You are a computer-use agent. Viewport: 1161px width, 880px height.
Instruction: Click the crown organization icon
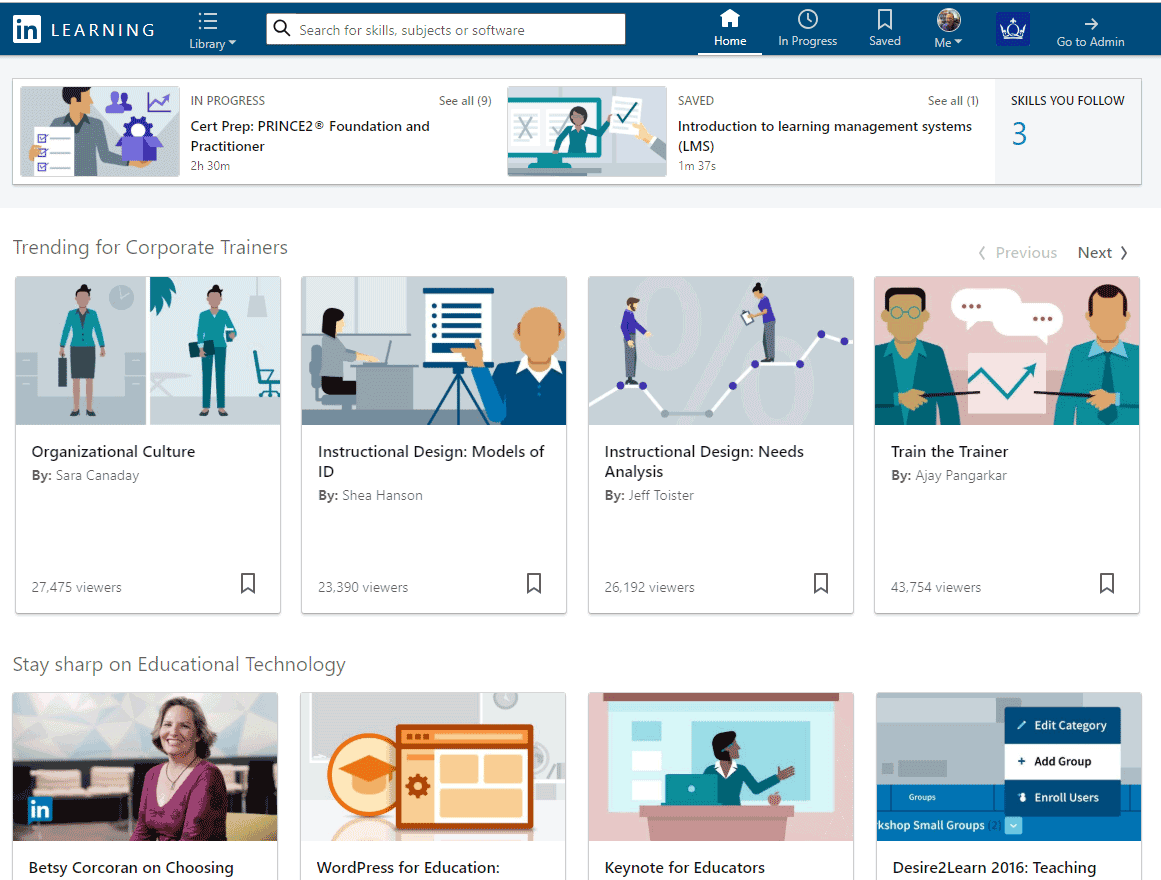click(1012, 27)
